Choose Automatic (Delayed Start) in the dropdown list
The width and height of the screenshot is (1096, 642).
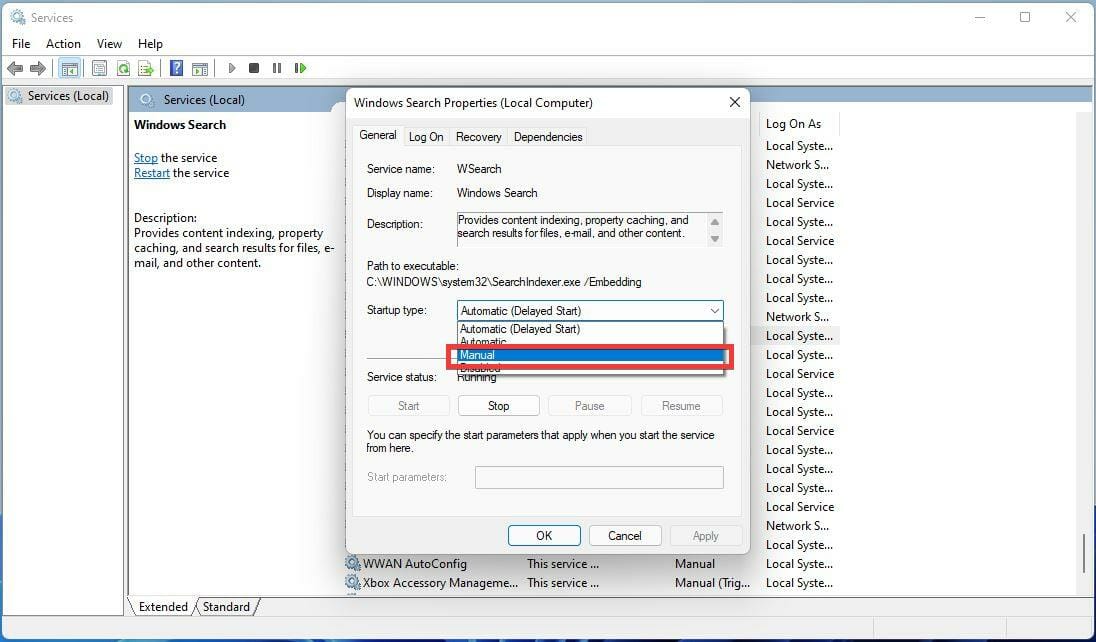point(590,329)
